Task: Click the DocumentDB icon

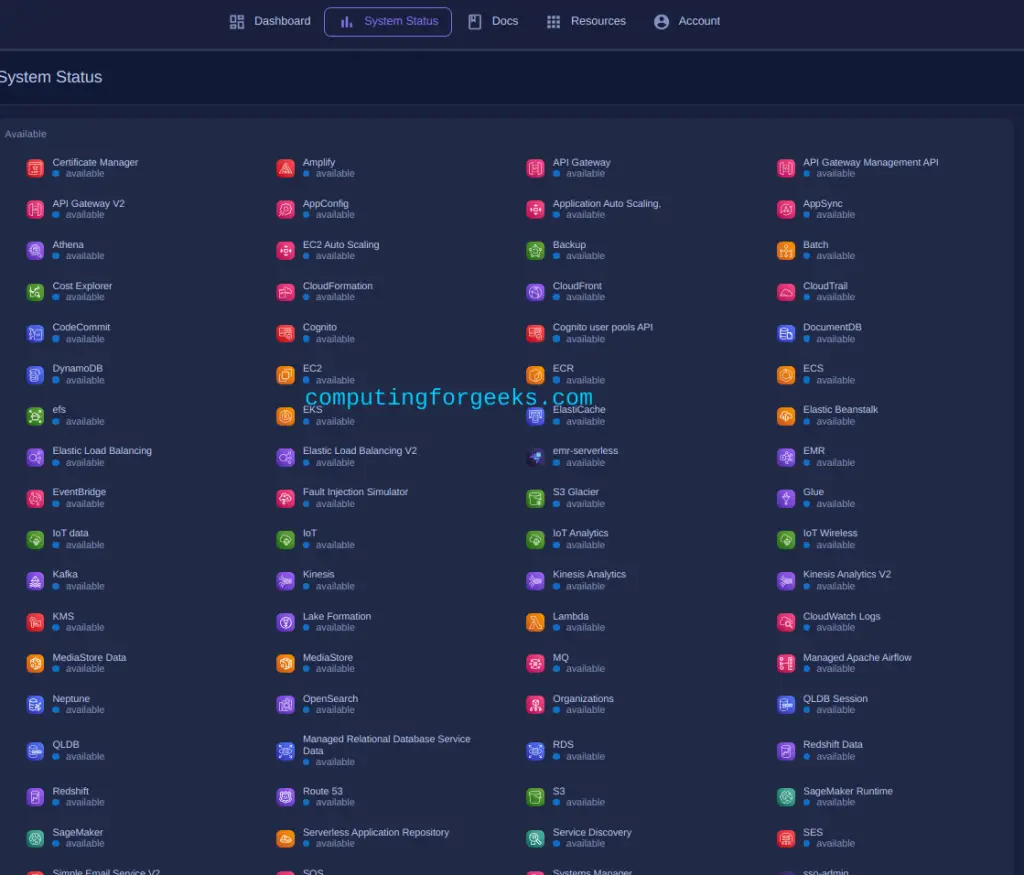Action: pos(786,334)
